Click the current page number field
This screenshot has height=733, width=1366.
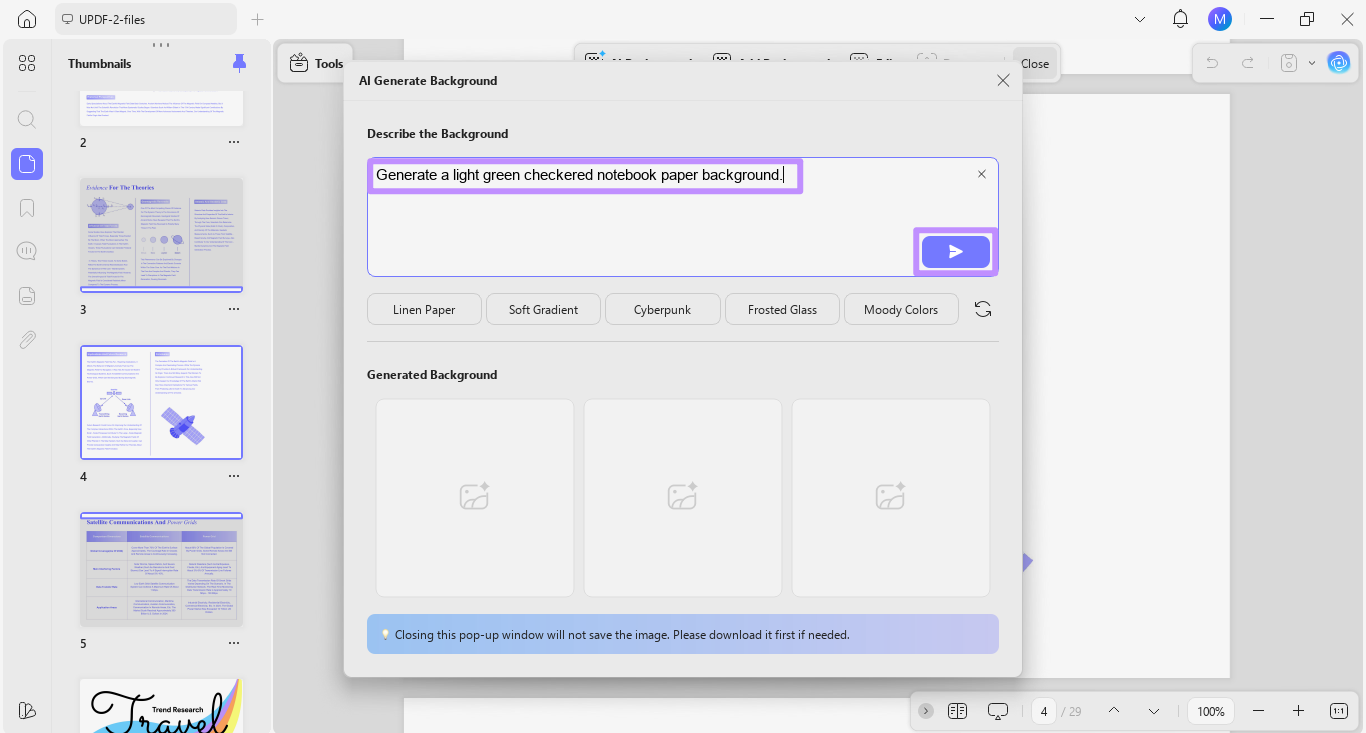point(1044,711)
